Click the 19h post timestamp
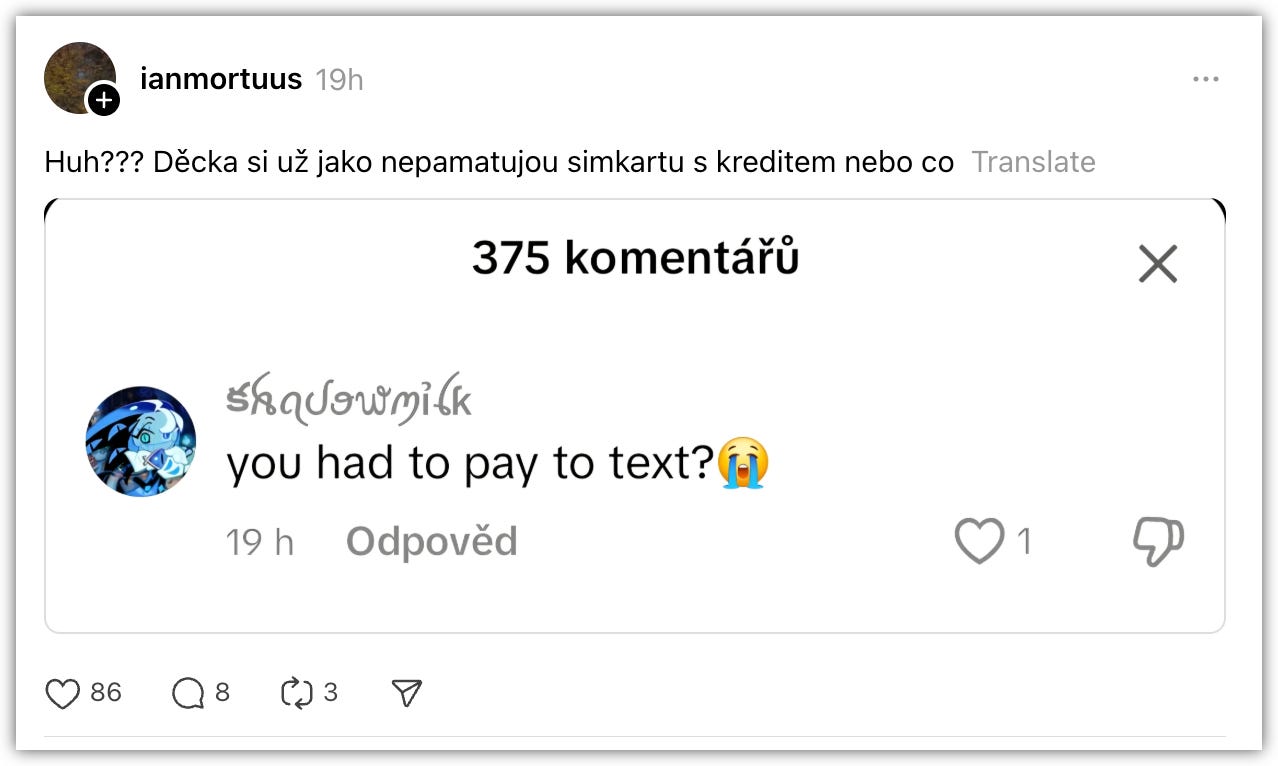The width and height of the screenshot is (1278, 766). pos(339,80)
